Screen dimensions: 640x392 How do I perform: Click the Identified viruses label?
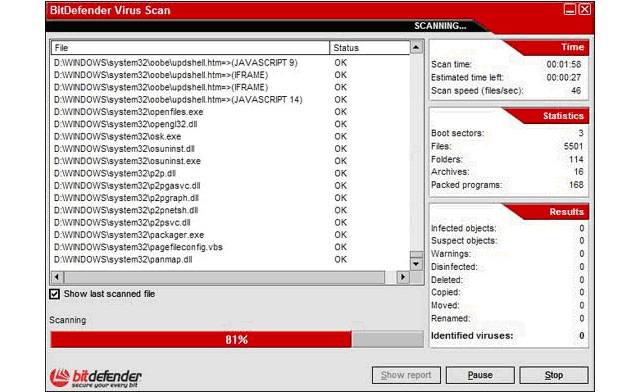pos(472,336)
